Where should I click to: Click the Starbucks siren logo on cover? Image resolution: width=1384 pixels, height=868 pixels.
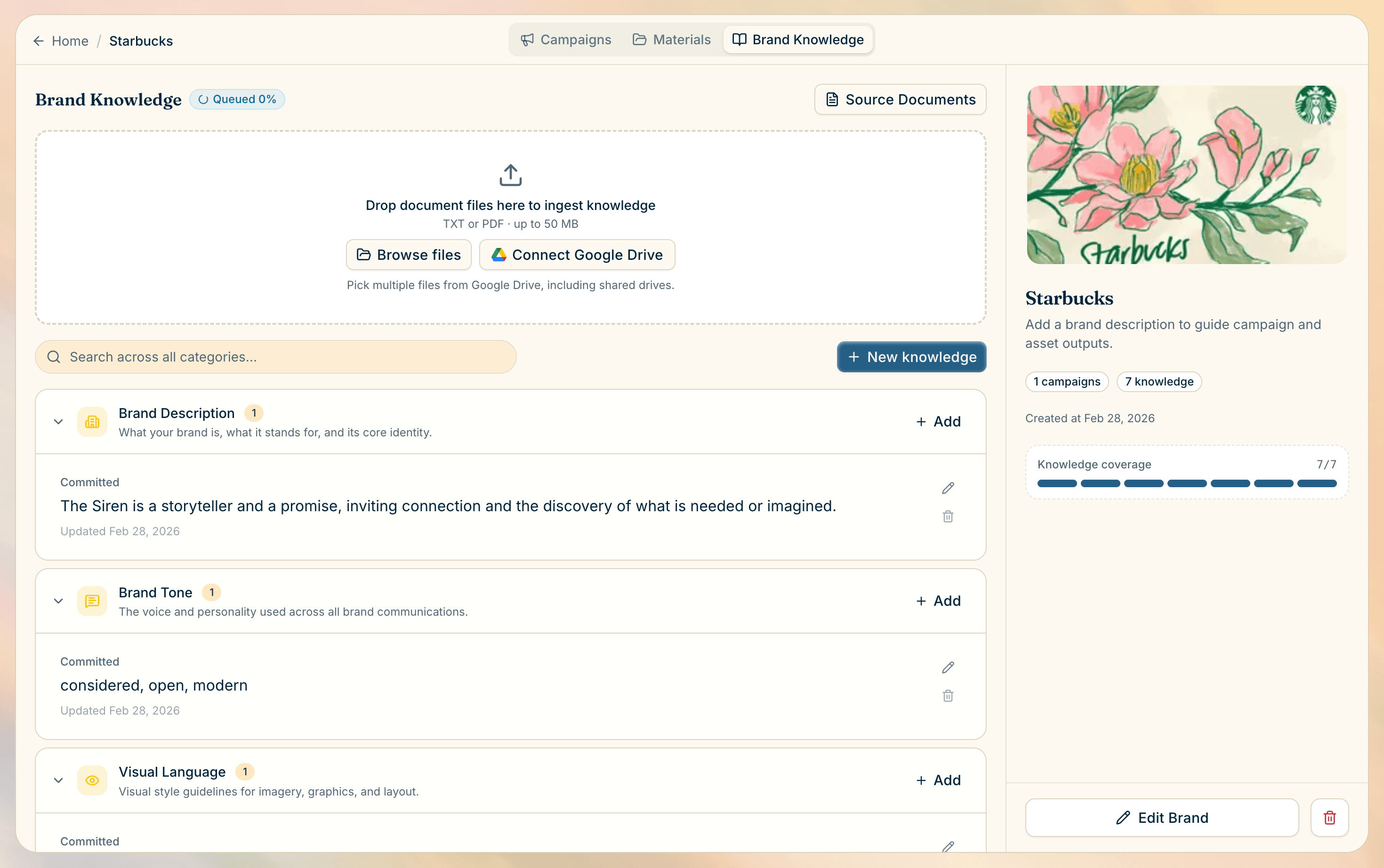click(x=1315, y=104)
